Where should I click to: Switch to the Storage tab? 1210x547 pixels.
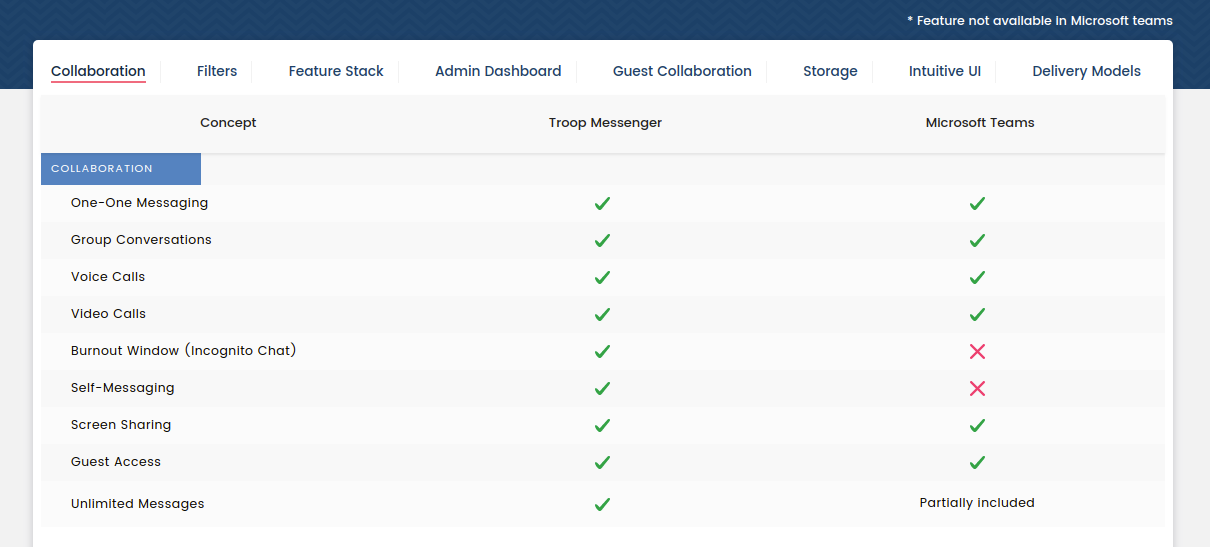point(830,71)
